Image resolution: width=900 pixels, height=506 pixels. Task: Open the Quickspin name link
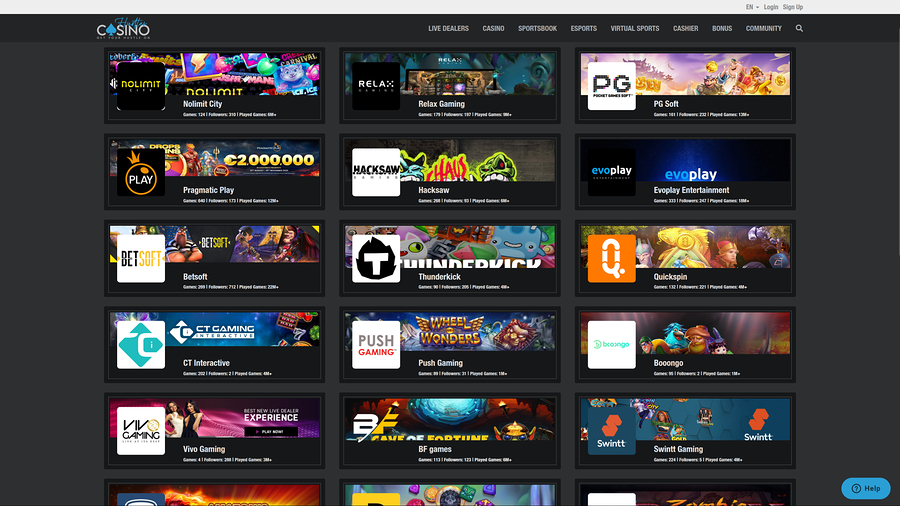670,277
